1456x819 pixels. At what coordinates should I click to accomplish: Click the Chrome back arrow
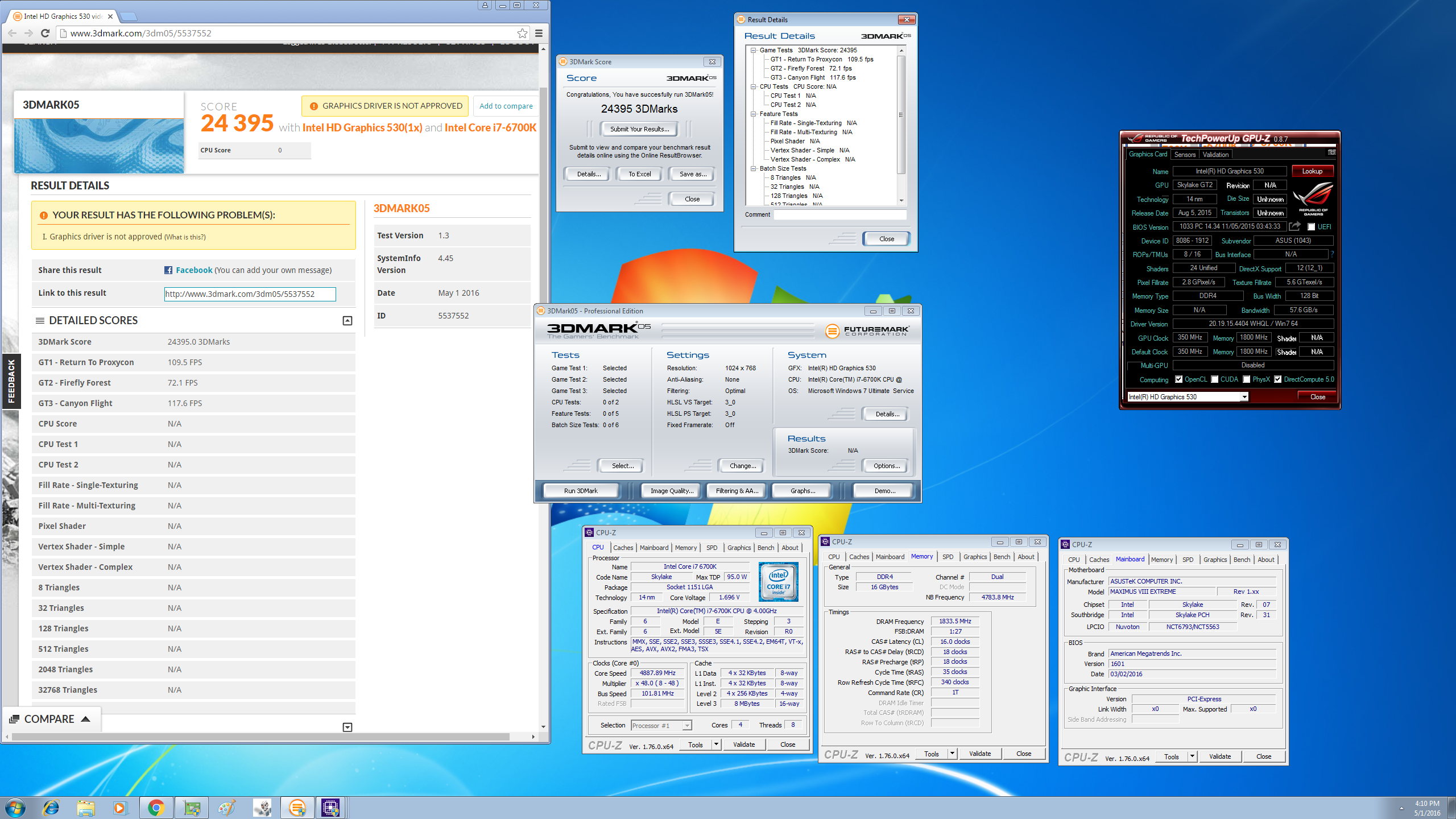pos(13,33)
